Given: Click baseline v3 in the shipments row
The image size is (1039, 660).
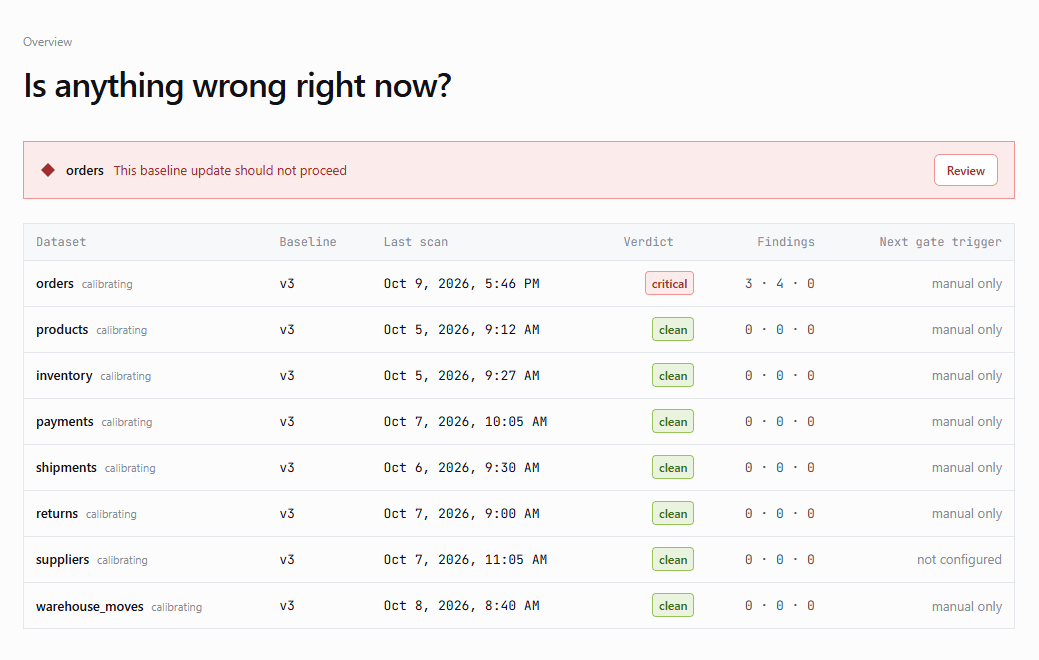Looking at the screenshot, I should (287, 468).
